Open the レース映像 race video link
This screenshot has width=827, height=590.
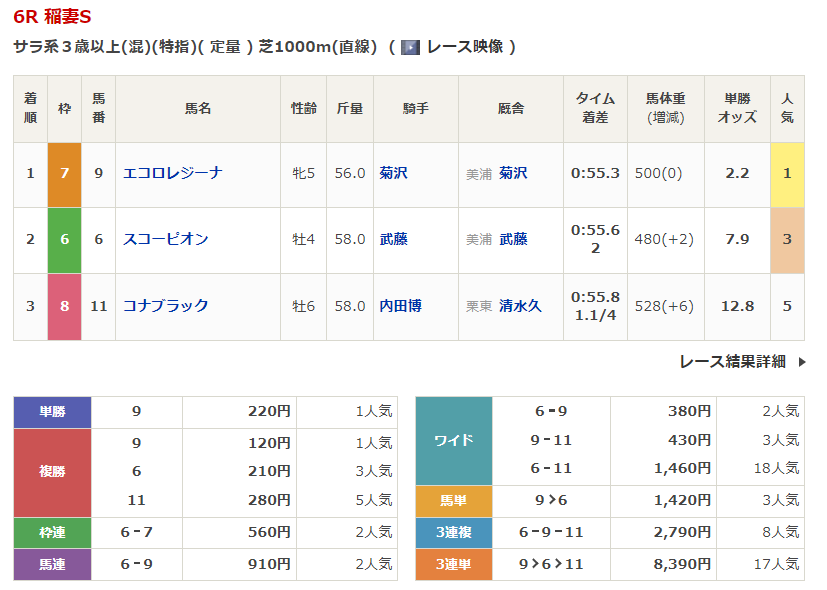[465, 47]
